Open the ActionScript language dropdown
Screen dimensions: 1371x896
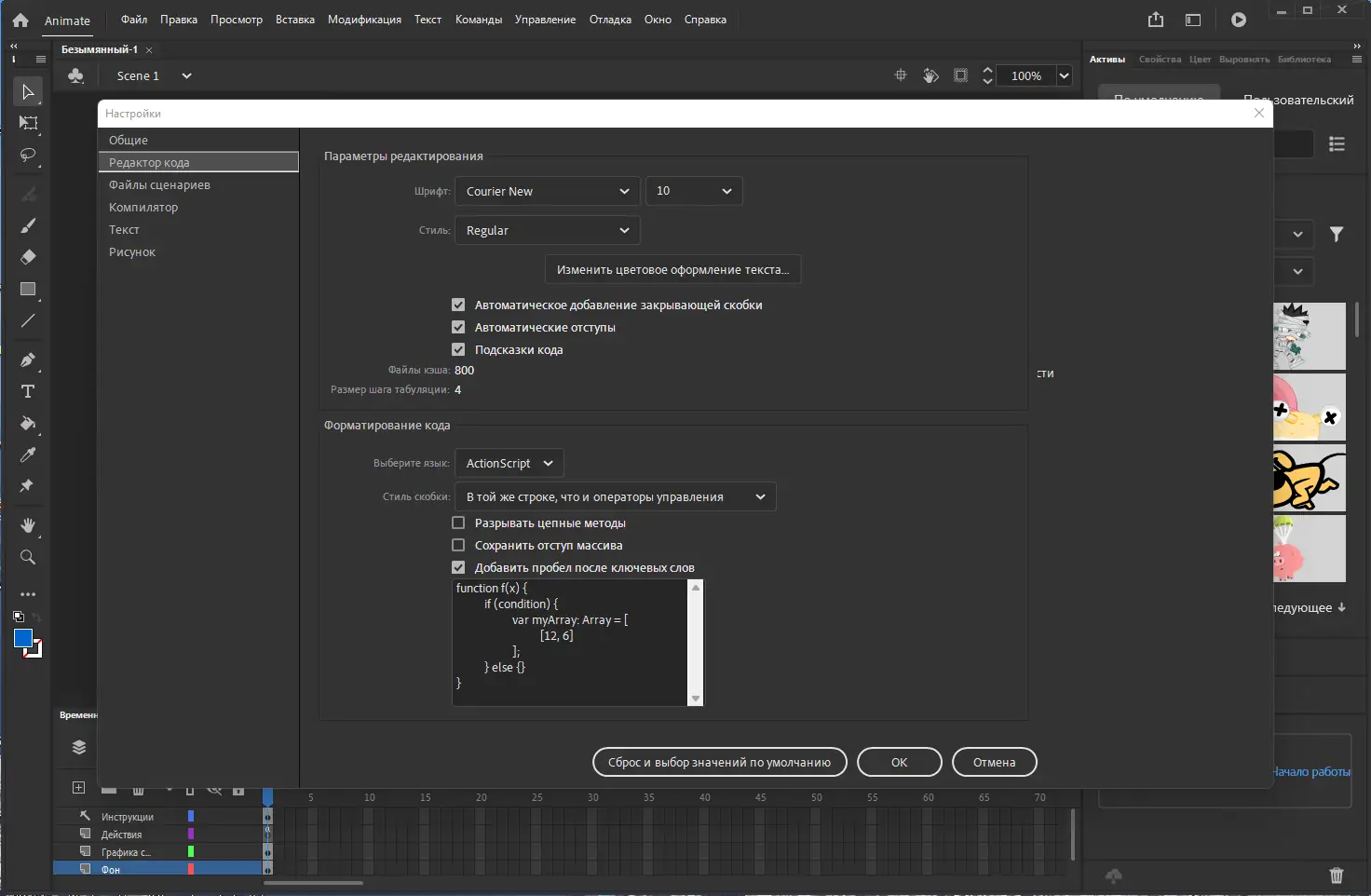coord(509,463)
